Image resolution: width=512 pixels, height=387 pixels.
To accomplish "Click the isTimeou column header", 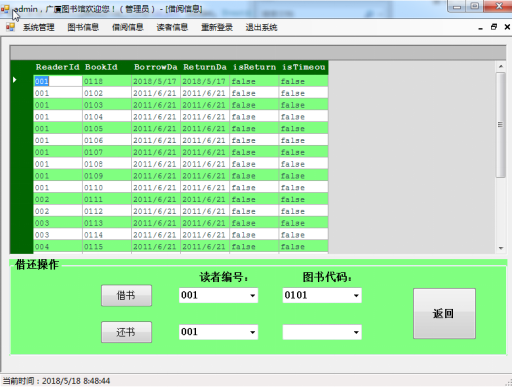I will [x=303, y=67].
